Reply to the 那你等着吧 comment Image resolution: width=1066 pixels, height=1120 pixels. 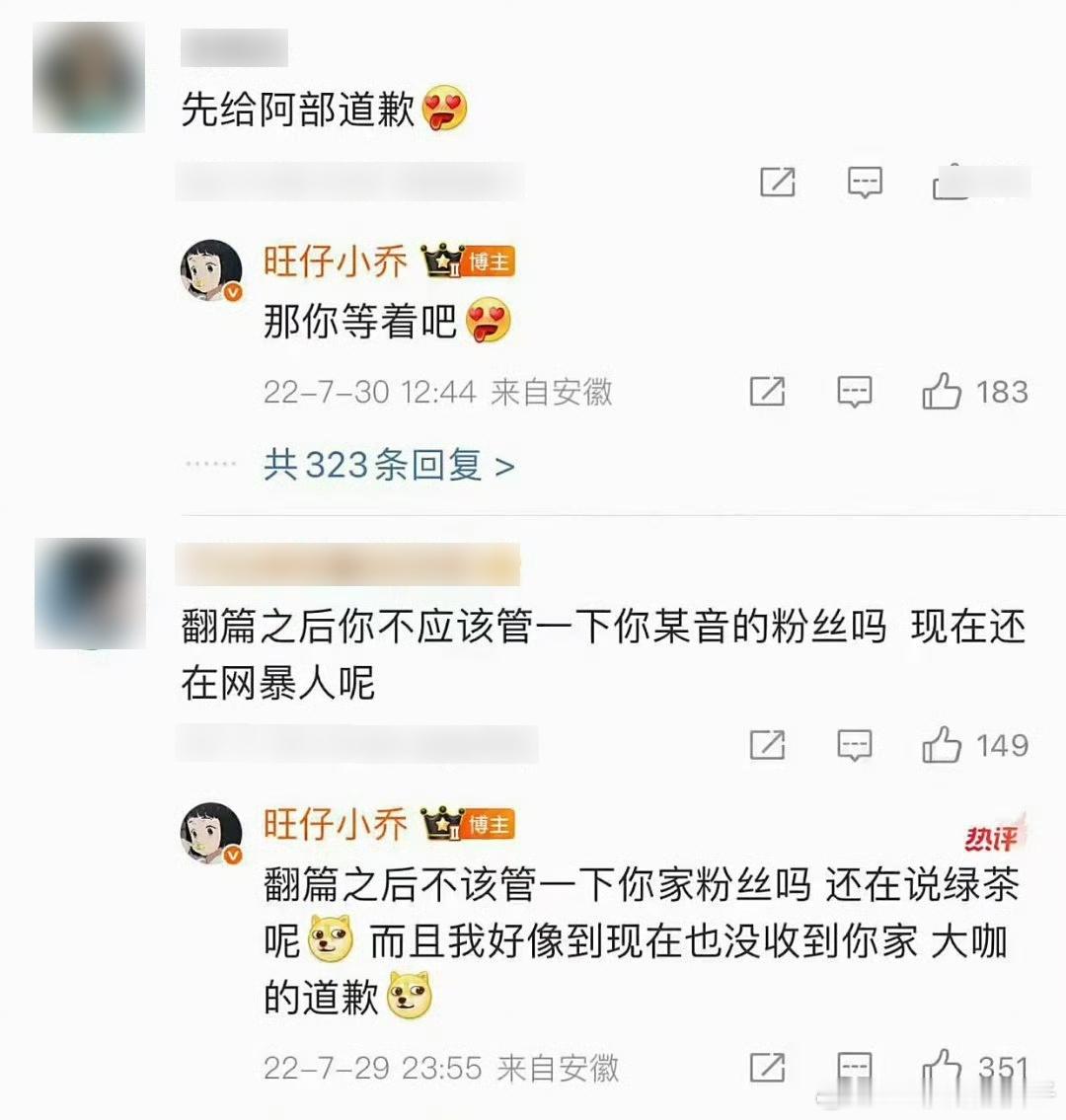point(855,392)
